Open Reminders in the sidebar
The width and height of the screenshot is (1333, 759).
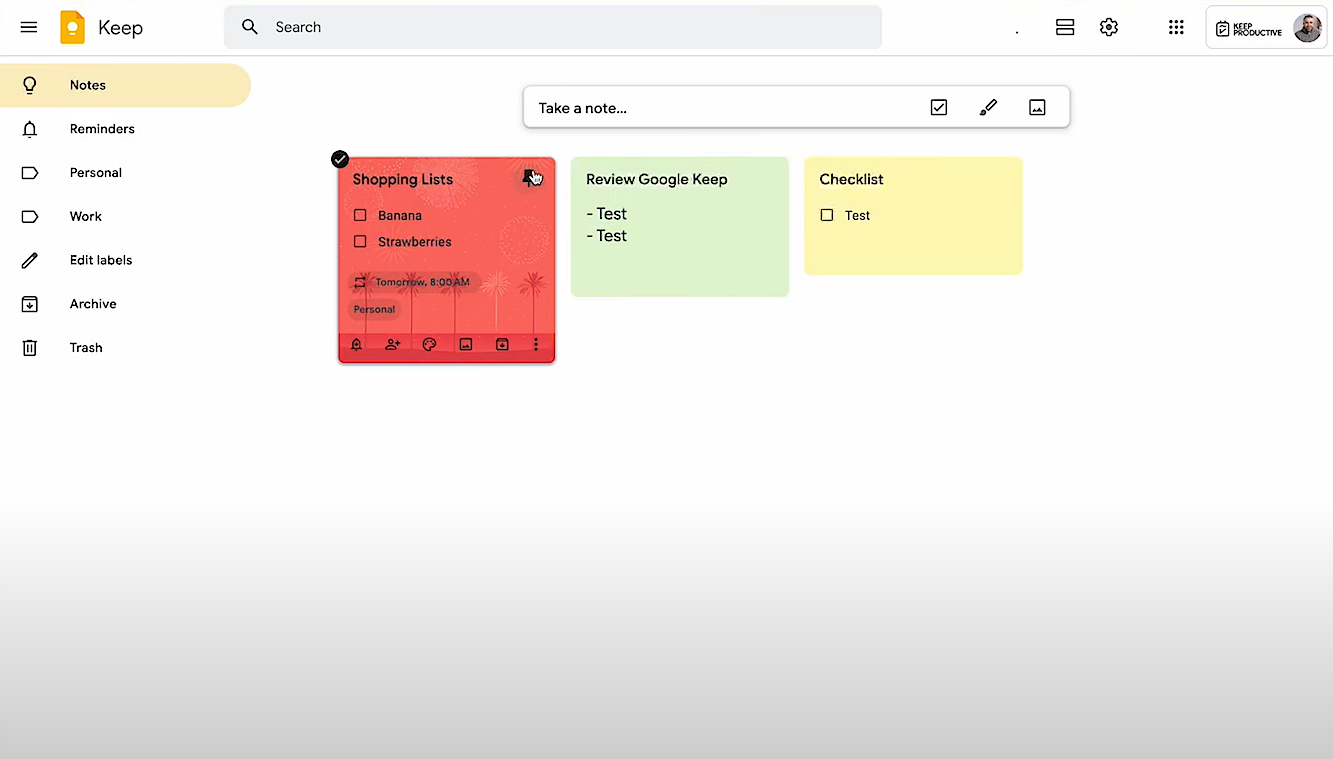tap(125, 129)
